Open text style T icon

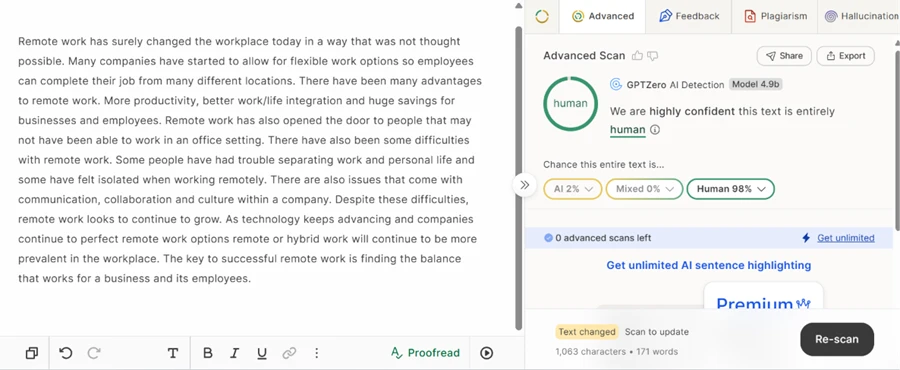[173, 353]
